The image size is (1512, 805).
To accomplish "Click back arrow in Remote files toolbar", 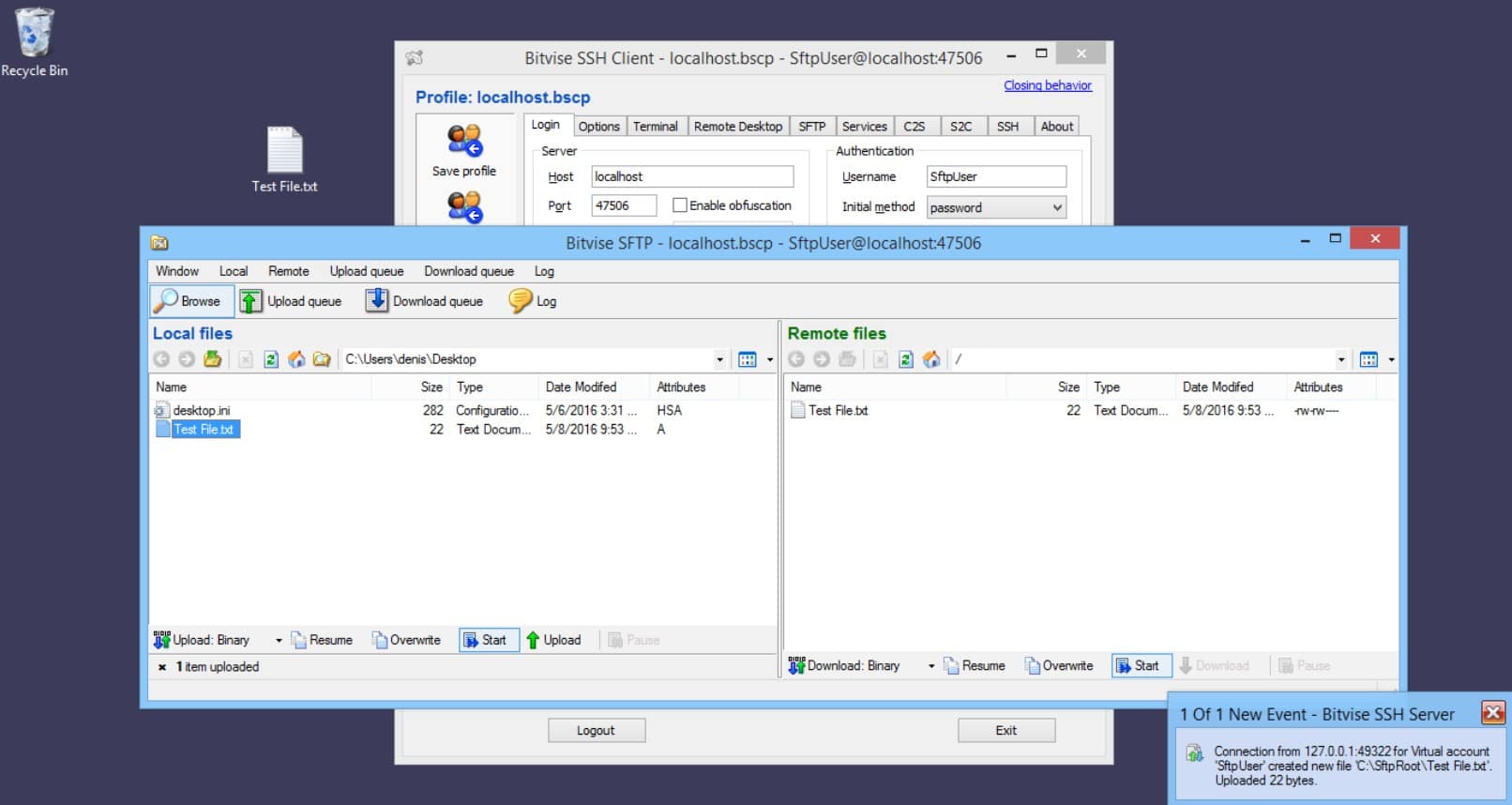I will click(x=796, y=359).
